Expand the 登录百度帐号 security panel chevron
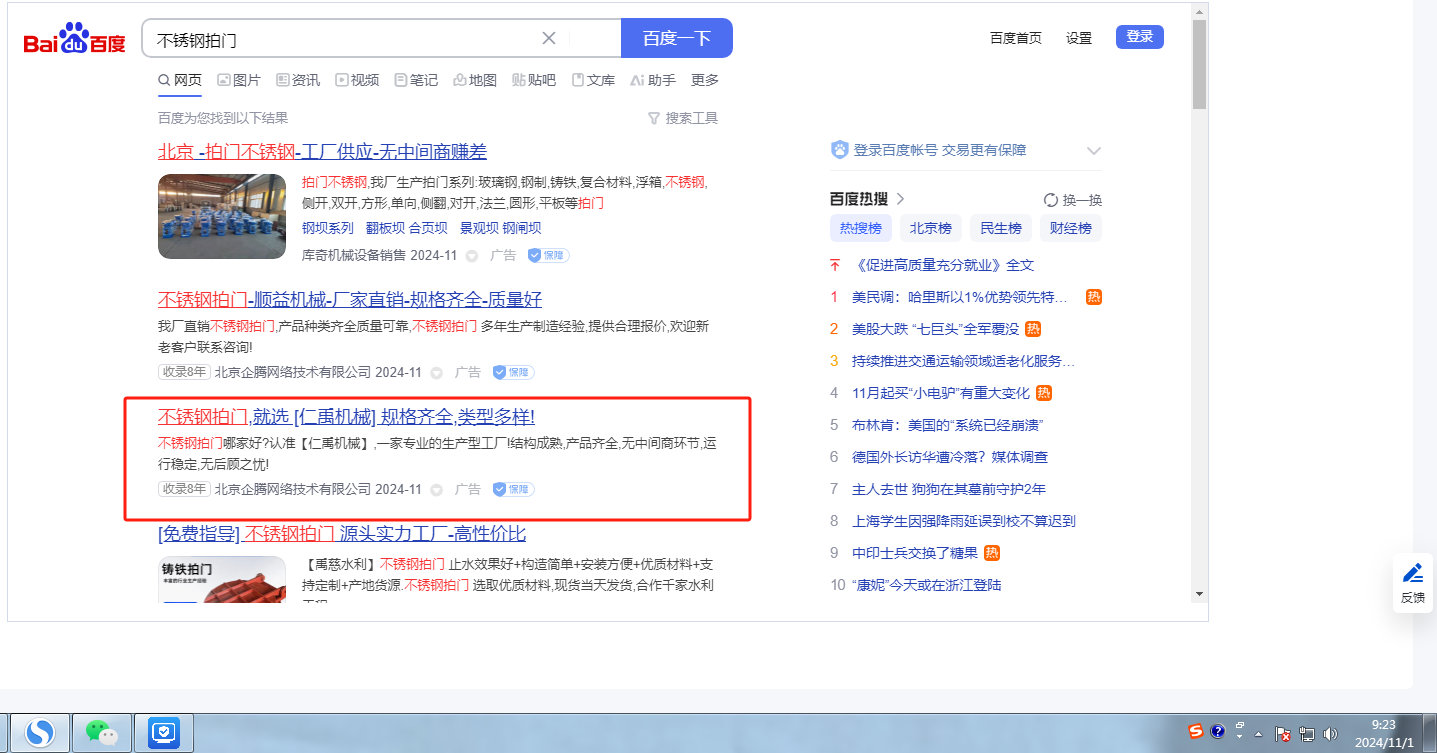Screen dimensions: 1437x753 (x=1093, y=151)
